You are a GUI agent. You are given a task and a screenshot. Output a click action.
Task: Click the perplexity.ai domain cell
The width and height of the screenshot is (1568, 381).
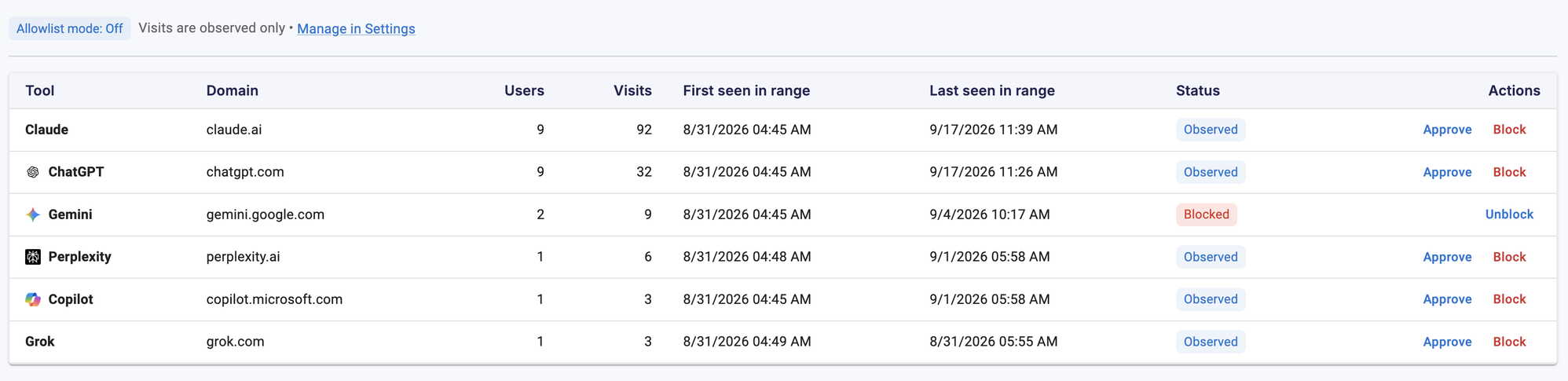(243, 257)
